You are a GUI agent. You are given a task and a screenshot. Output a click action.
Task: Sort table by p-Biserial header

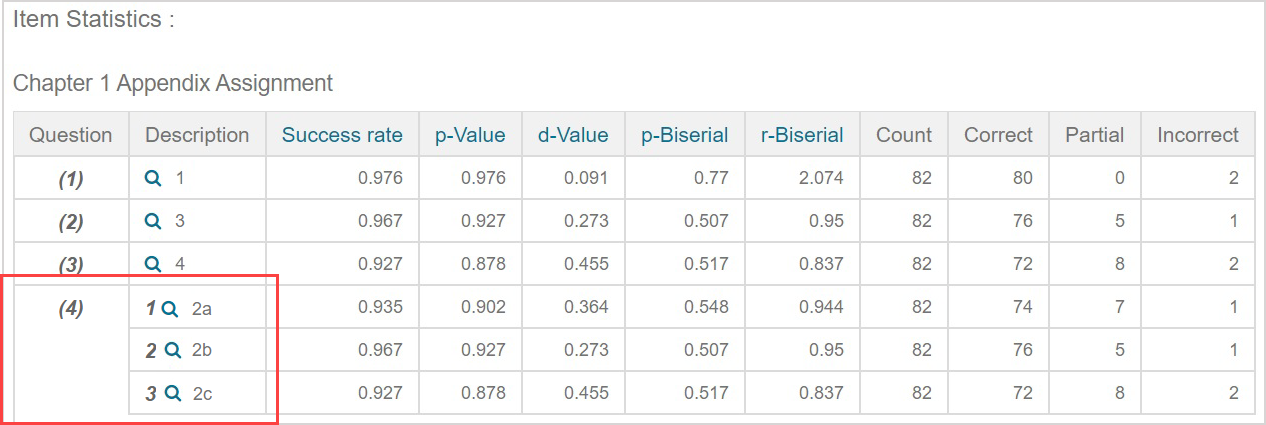pos(685,135)
